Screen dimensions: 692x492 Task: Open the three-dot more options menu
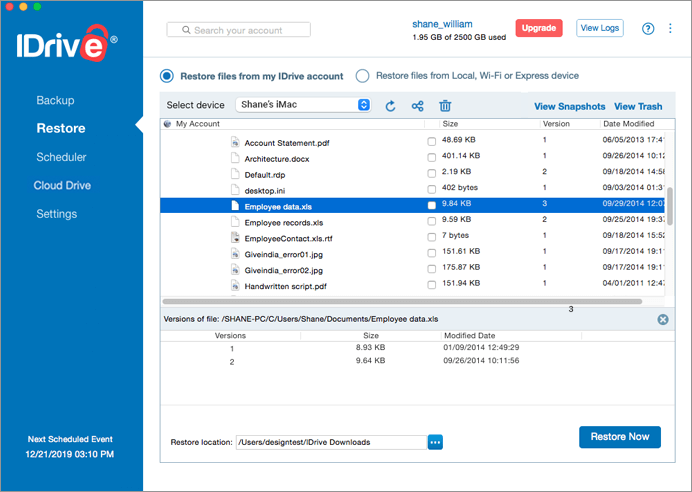[670, 28]
